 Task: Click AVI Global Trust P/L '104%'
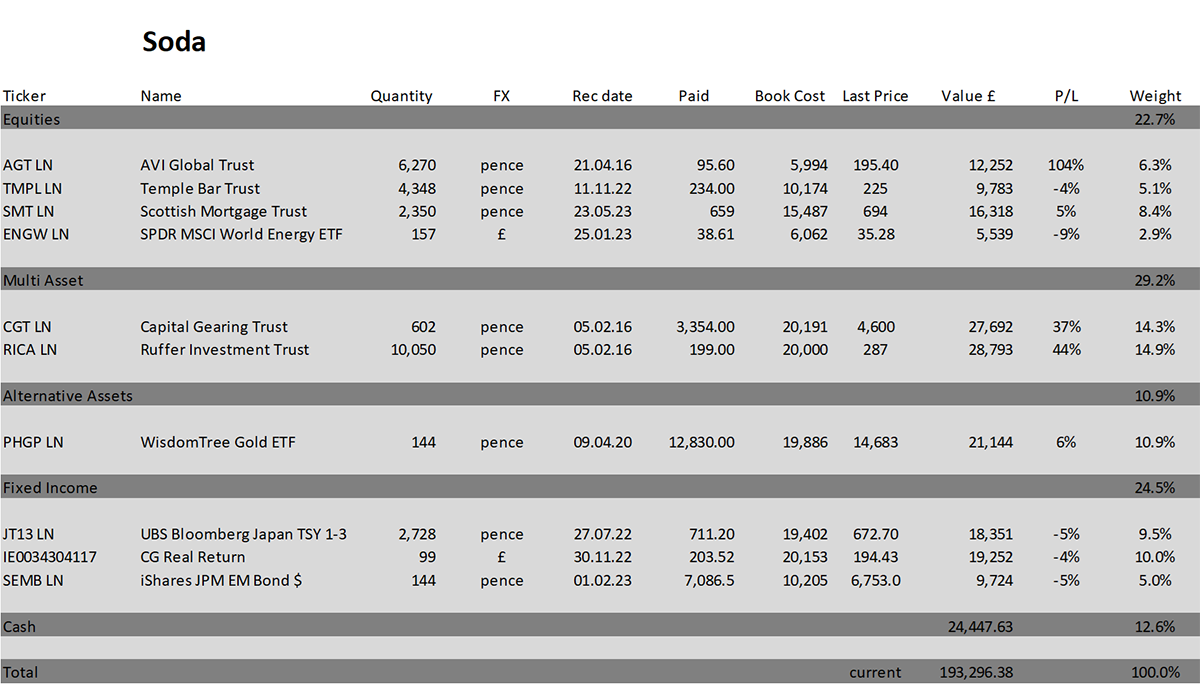1065,165
